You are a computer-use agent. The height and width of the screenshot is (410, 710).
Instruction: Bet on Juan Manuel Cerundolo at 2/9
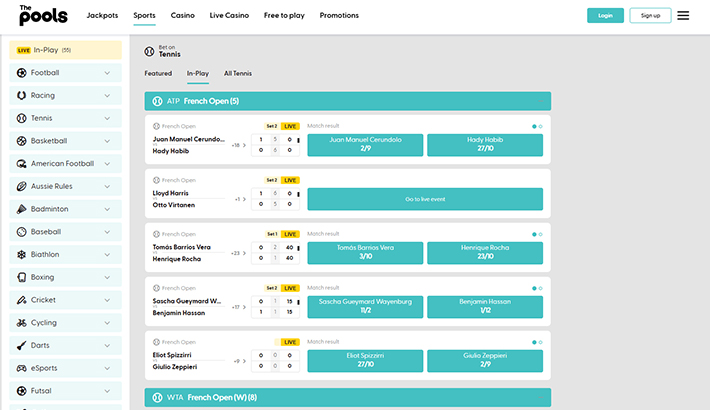pos(365,145)
